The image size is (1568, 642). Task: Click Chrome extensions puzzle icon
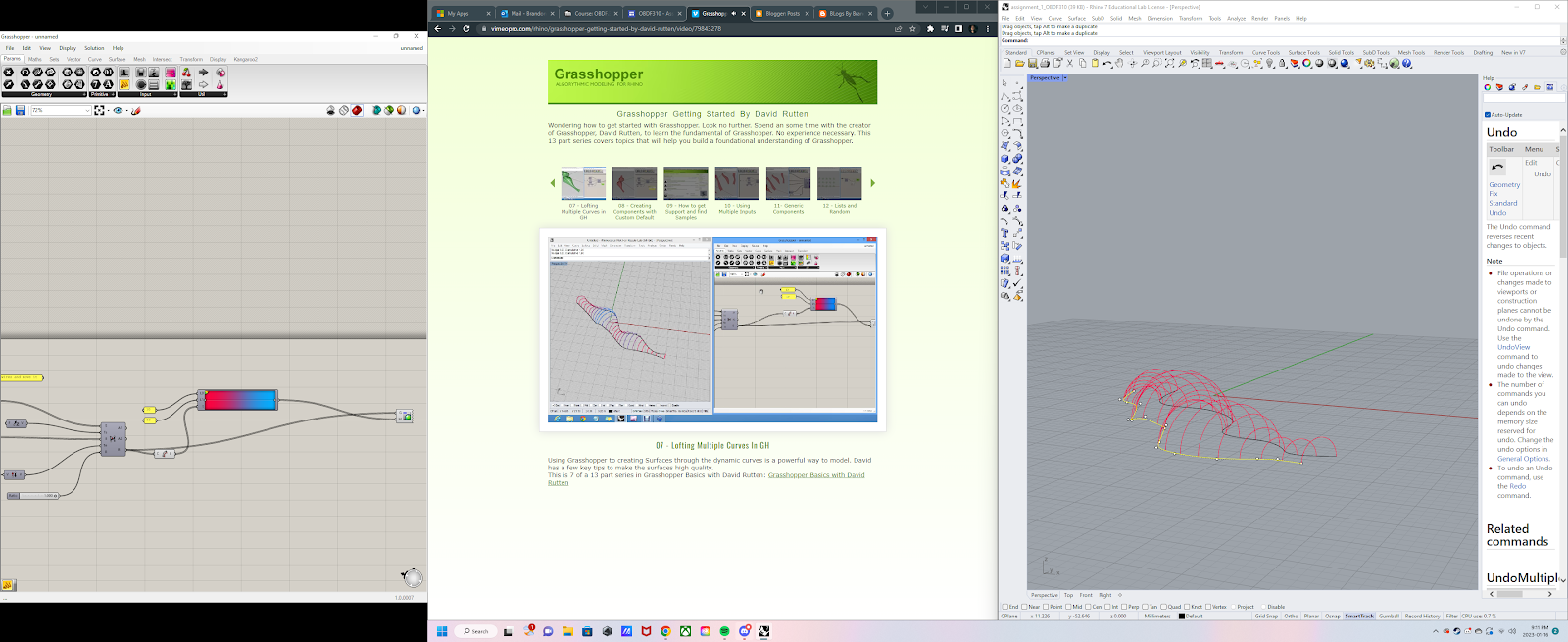pos(930,28)
